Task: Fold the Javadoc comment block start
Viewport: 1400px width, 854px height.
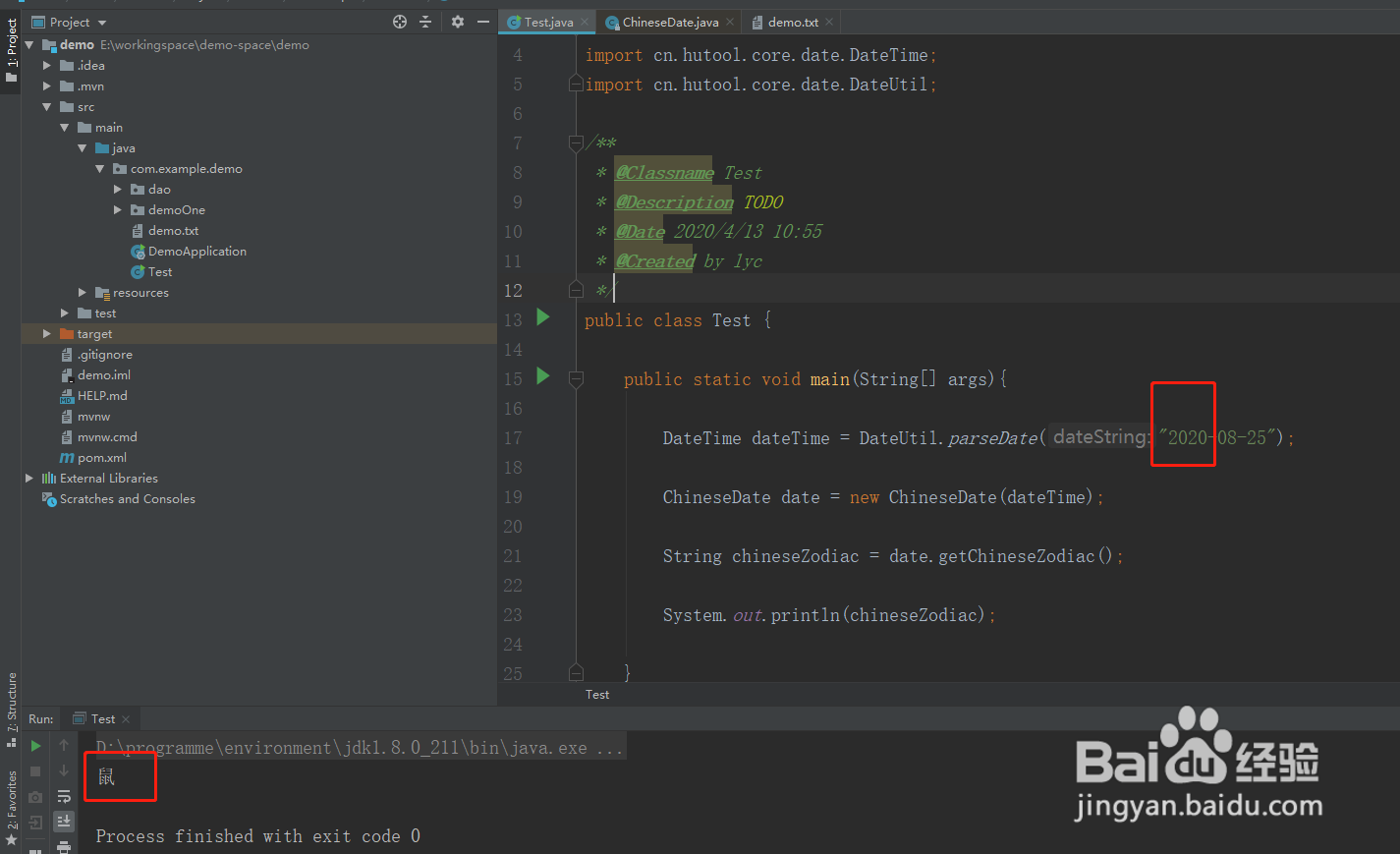Action: coord(576,143)
